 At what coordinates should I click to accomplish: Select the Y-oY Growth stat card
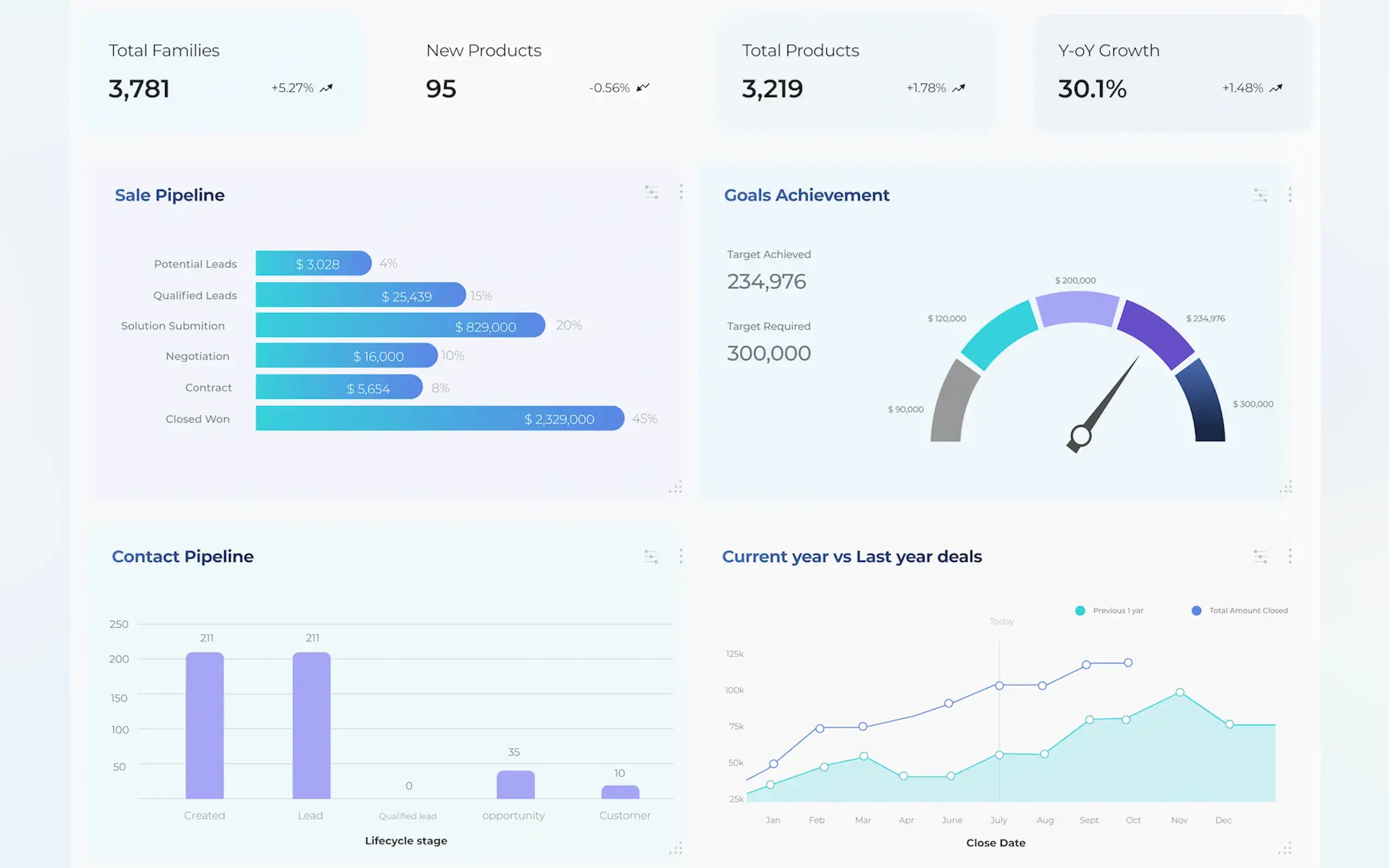1172,72
